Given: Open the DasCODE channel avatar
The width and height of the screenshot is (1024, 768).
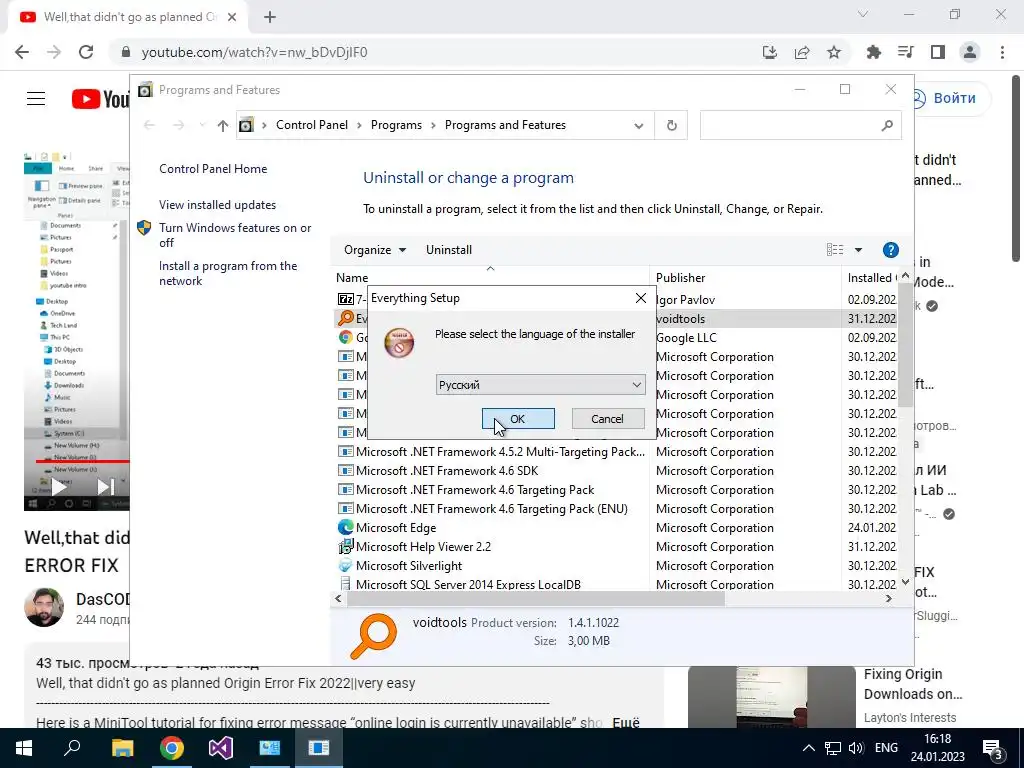Looking at the screenshot, I should pos(44,607).
